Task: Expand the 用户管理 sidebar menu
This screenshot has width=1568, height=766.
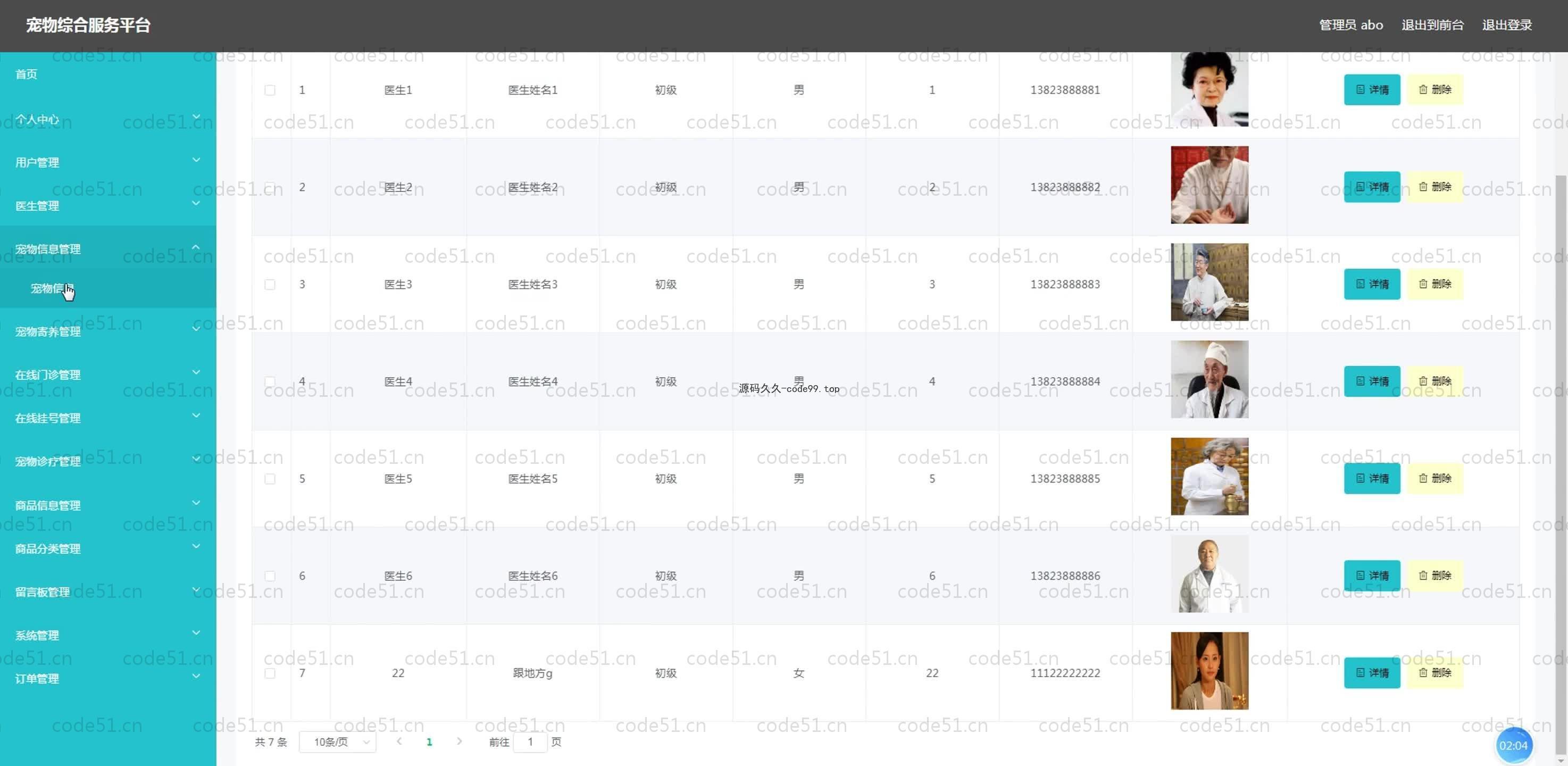Action: (x=108, y=162)
